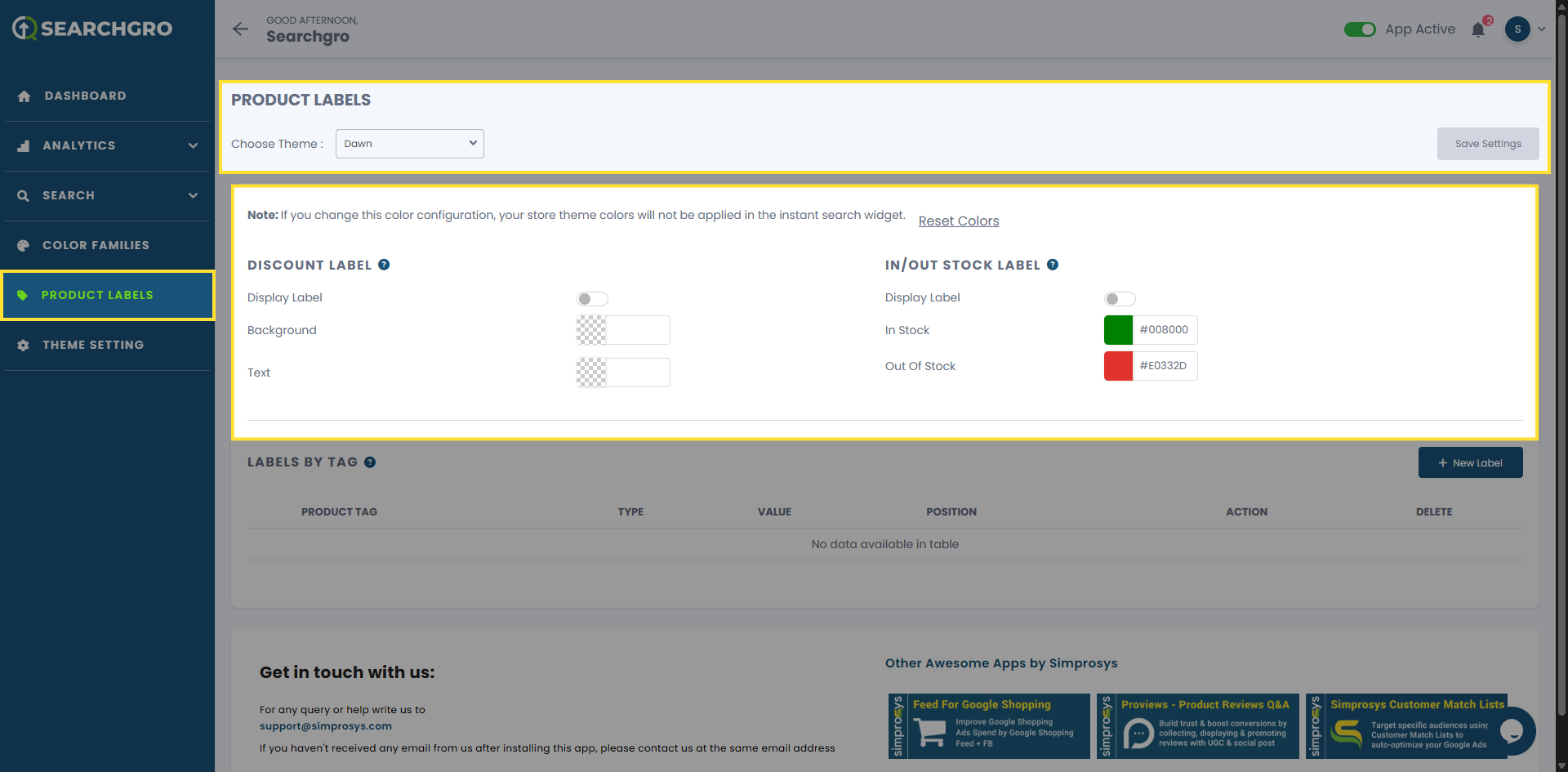Open the notifications bell
The image size is (1568, 772).
pos(1478,30)
